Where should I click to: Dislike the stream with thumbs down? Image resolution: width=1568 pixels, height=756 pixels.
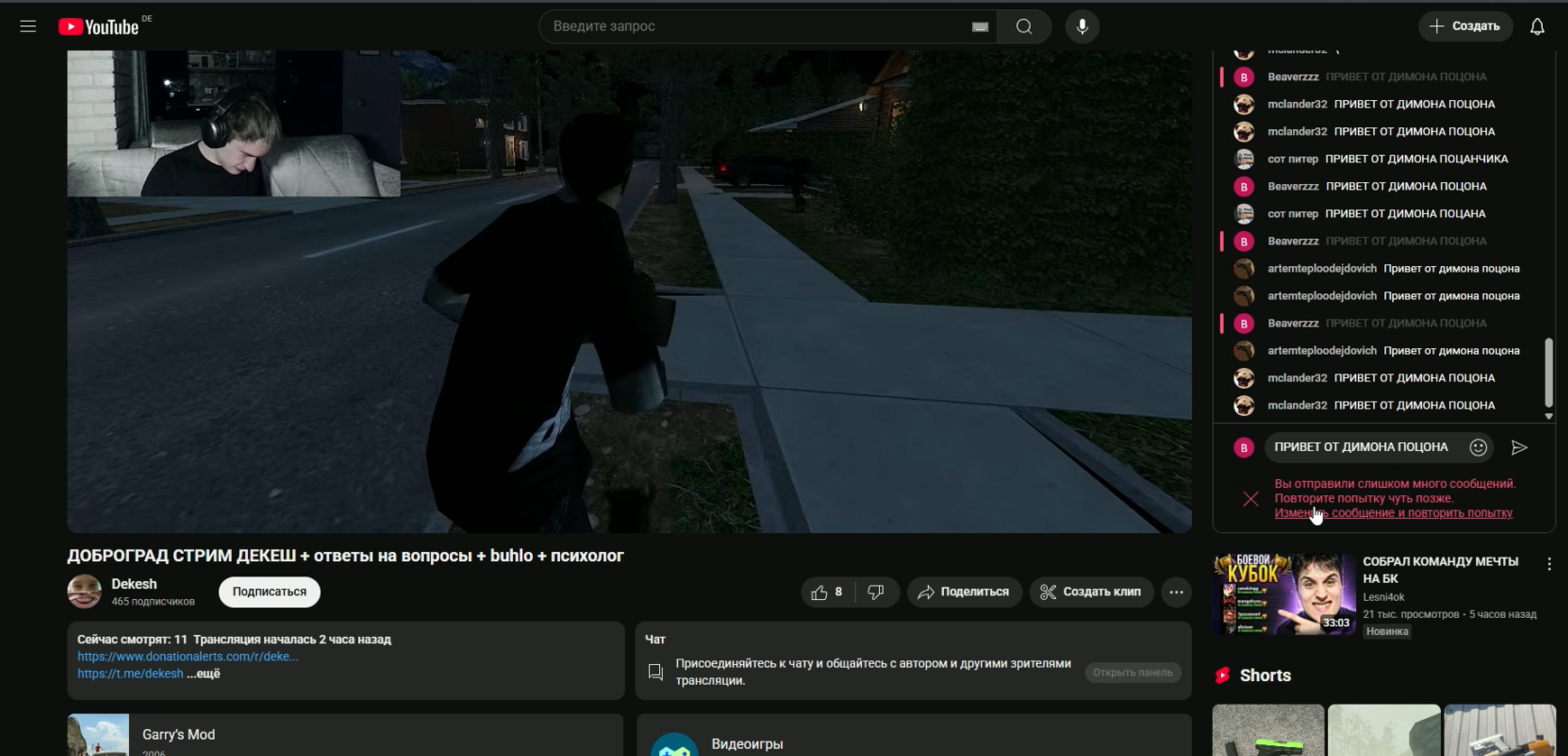[x=876, y=593]
